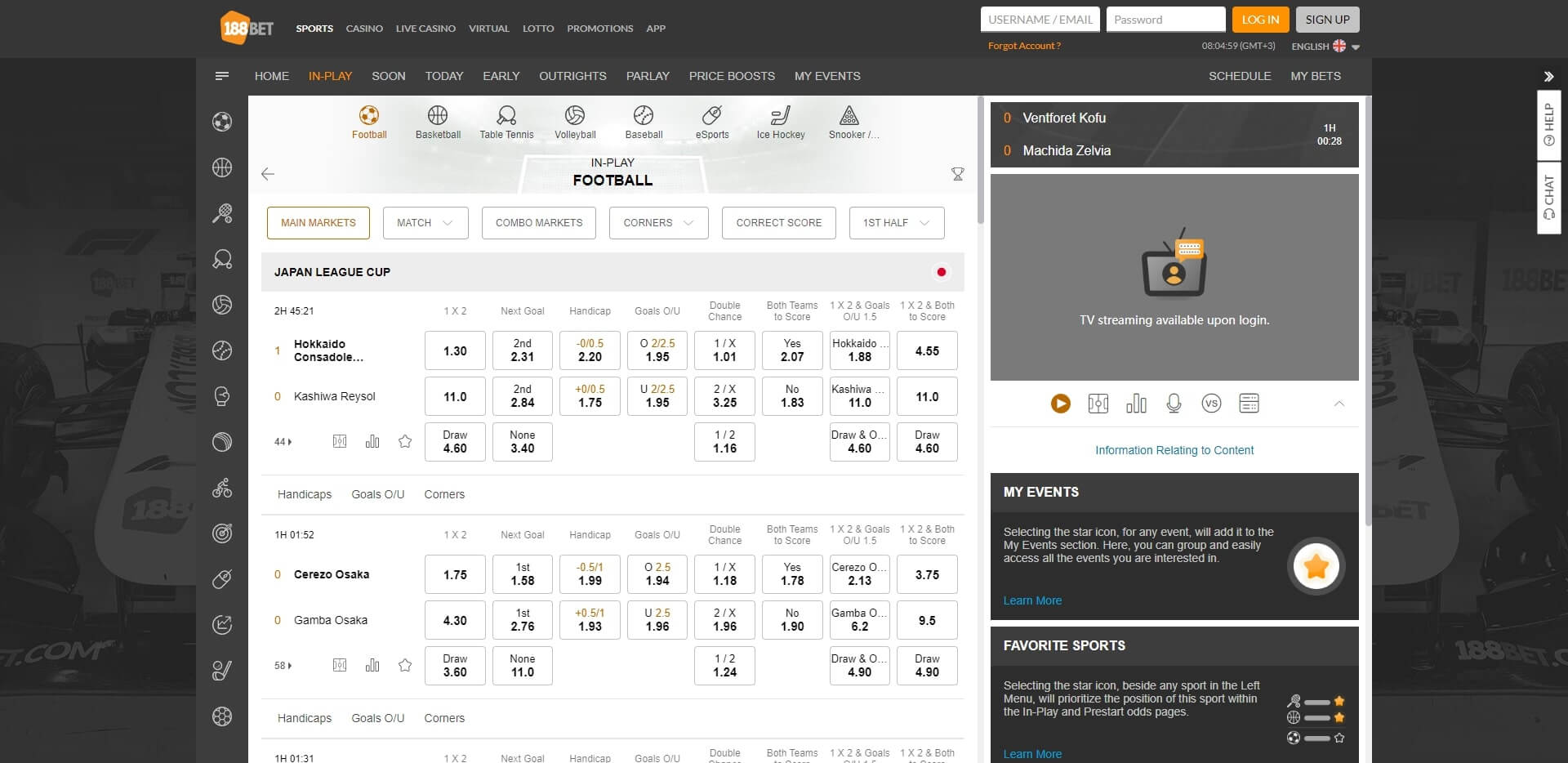Expand the MATCH markets dropdown
The width and height of the screenshot is (1568, 763).
425,223
